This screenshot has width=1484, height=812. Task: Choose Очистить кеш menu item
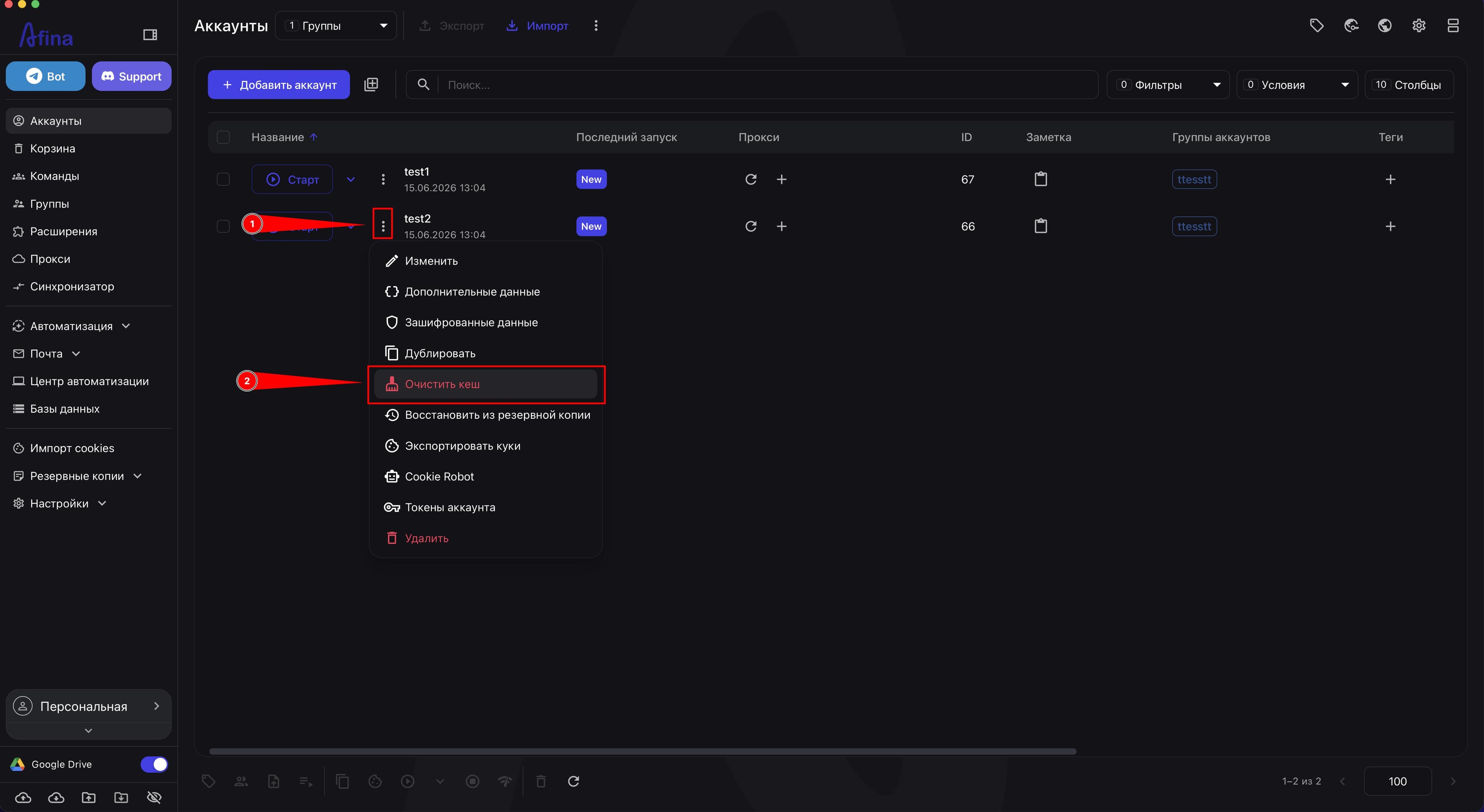coord(486,384)
